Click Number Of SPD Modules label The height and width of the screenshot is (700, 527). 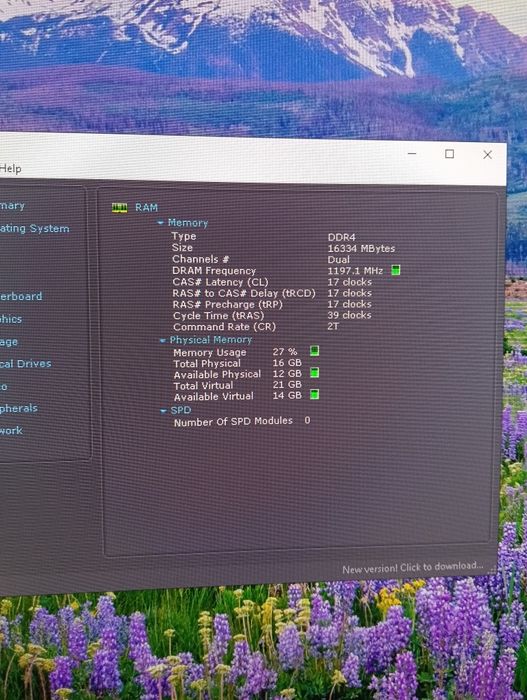click(x=234, y=421)
